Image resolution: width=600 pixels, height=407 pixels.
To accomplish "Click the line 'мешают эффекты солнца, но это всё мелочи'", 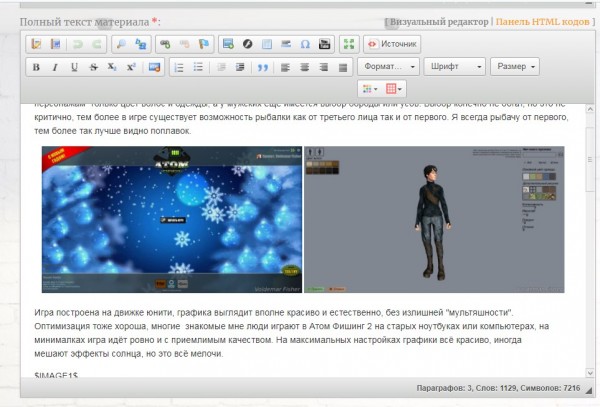I will click(x=129, y=354).
